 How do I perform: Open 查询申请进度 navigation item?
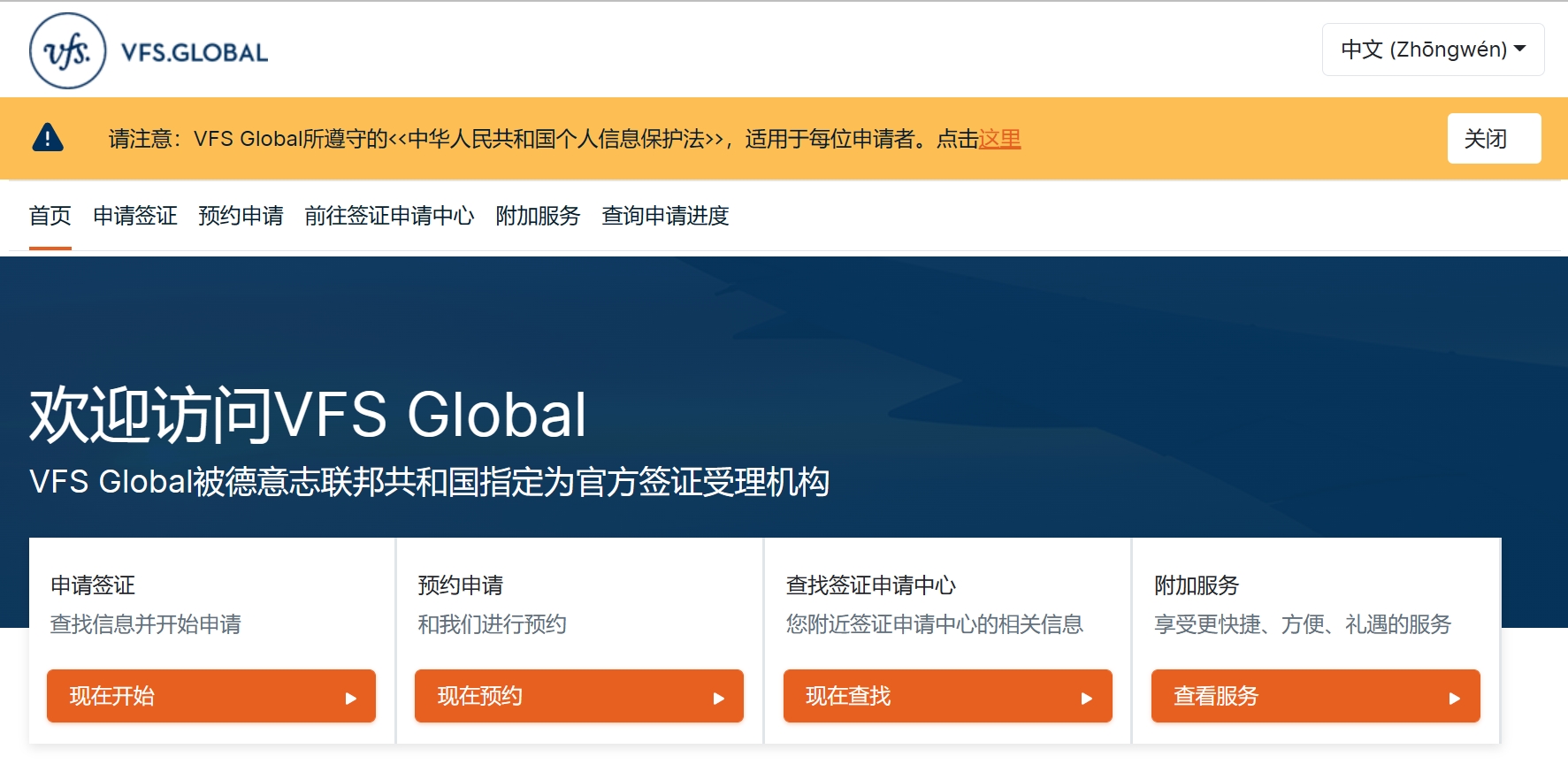pos(665,216)
